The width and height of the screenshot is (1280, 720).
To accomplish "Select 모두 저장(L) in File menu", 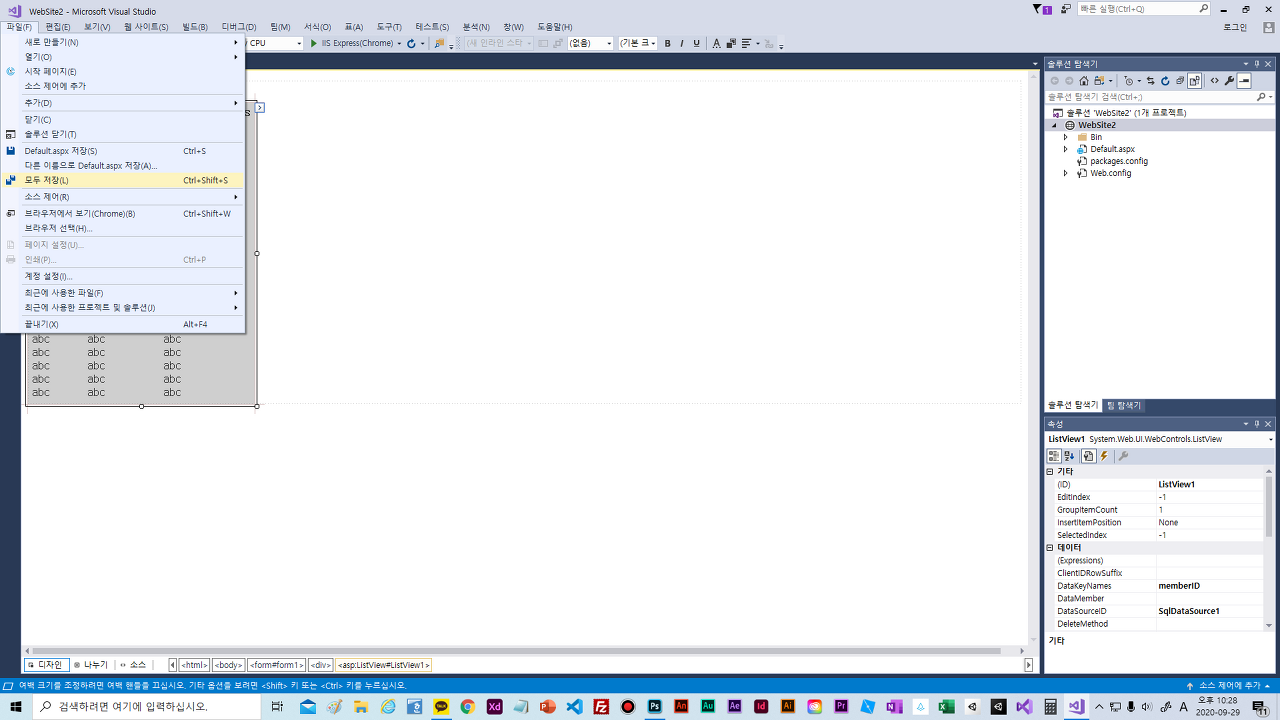I will tap(123, 180).
